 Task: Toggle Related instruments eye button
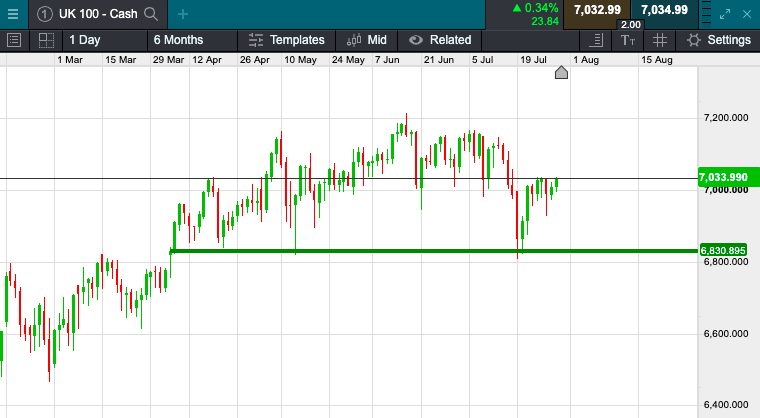[x=440, y=40]
